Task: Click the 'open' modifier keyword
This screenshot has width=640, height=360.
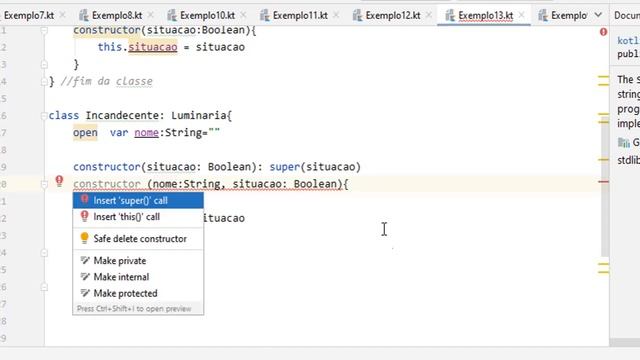Action: [85, 133]
